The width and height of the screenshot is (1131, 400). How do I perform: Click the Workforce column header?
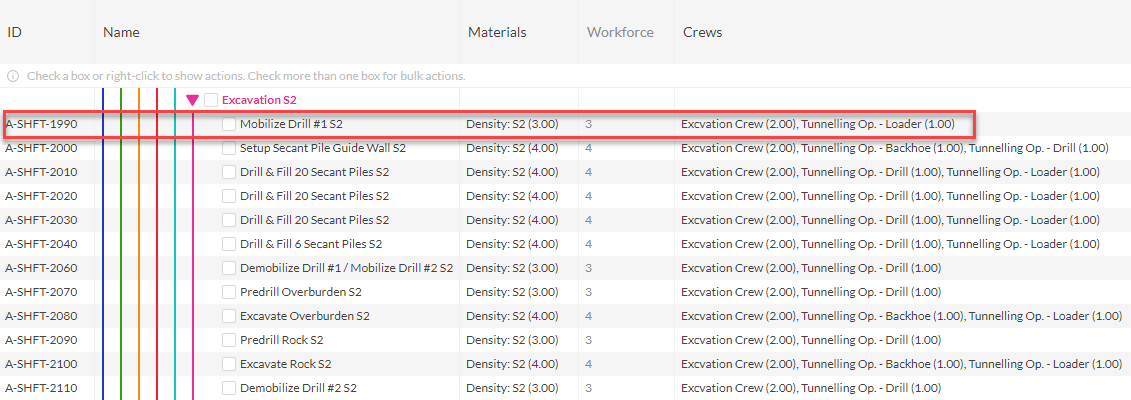coord(620,32)
